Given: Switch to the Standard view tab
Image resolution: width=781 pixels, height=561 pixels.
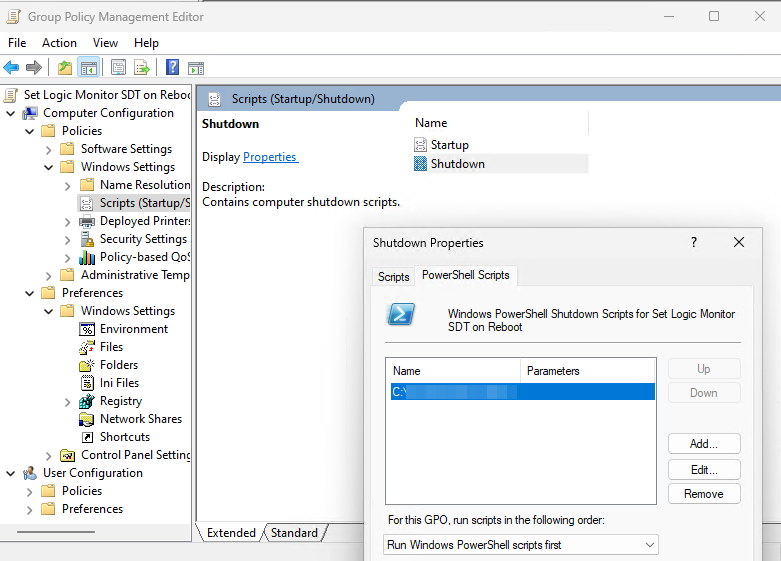Looking at the screenshot, I should [294, 533].
